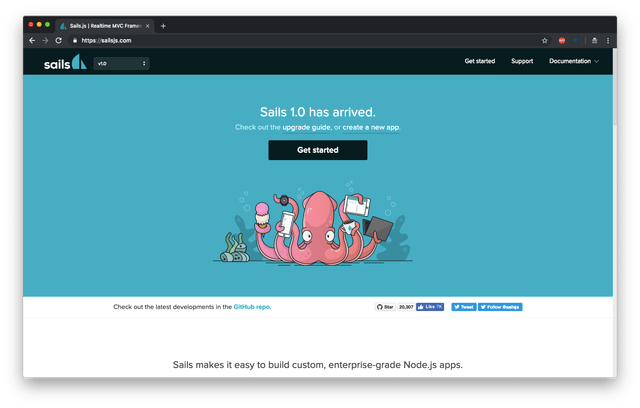Open the v1.0 version selector dropdown
This screenshot has height=408, width=640.
coord(121,63)
